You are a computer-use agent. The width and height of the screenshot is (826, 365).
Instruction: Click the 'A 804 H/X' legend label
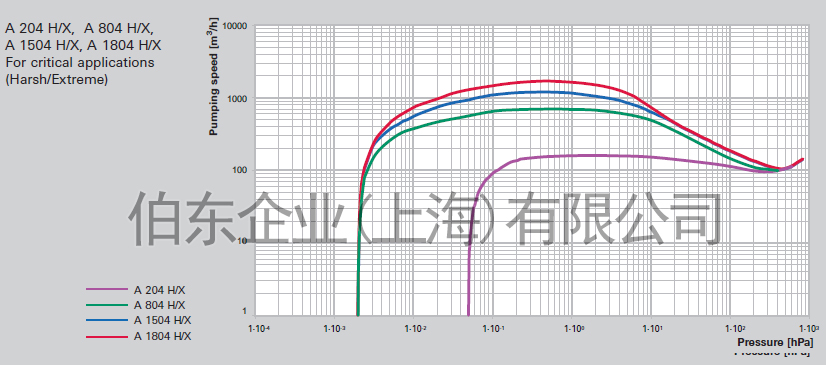[x=160, y=305]
